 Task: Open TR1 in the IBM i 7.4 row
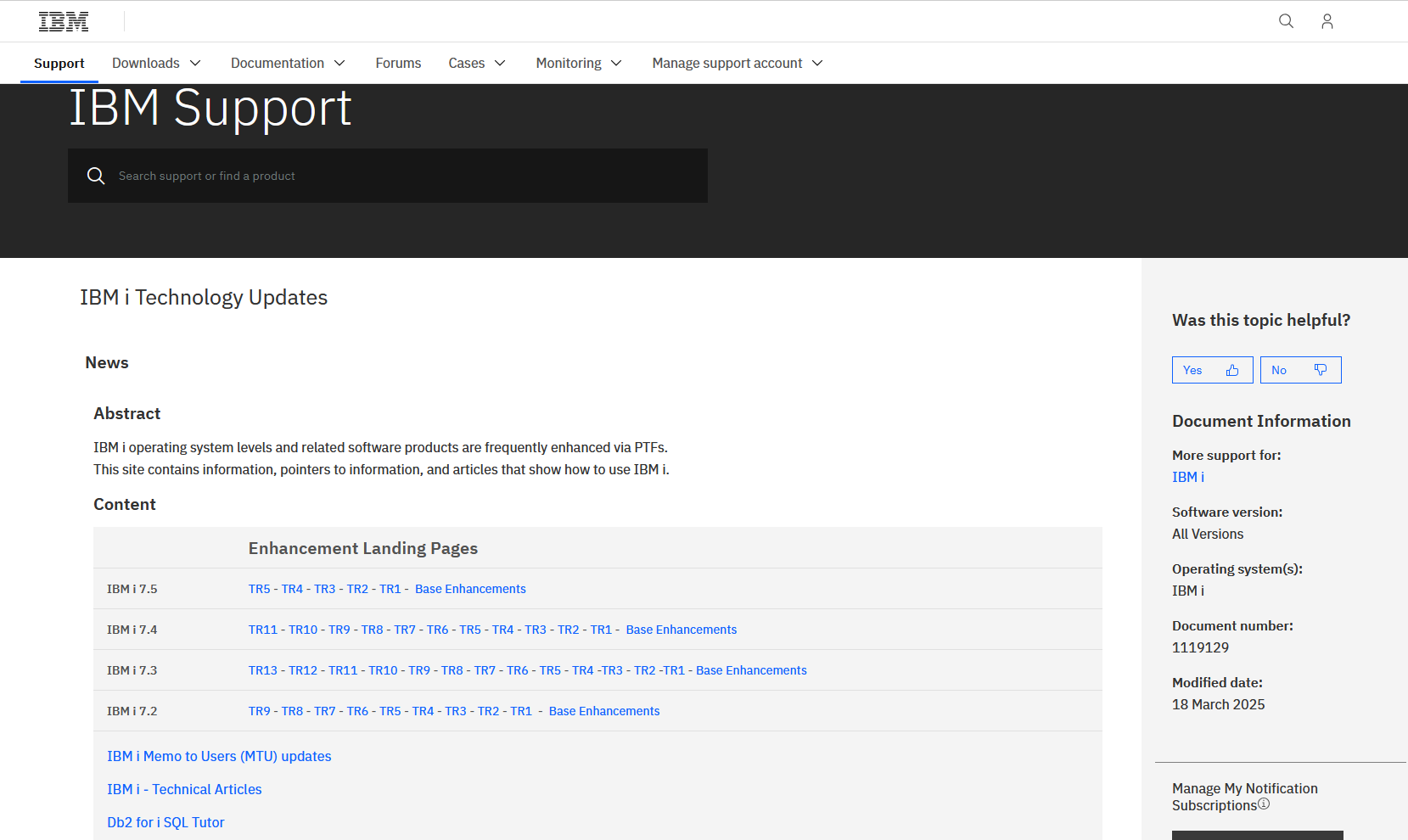click(601, 630)
